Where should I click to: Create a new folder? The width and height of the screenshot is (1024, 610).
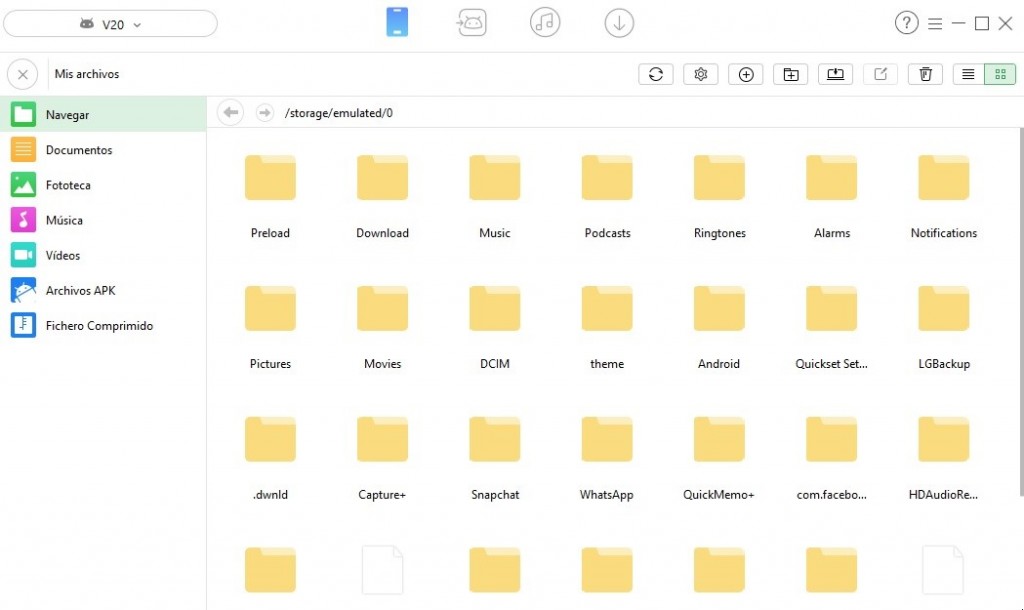(791, 74)
